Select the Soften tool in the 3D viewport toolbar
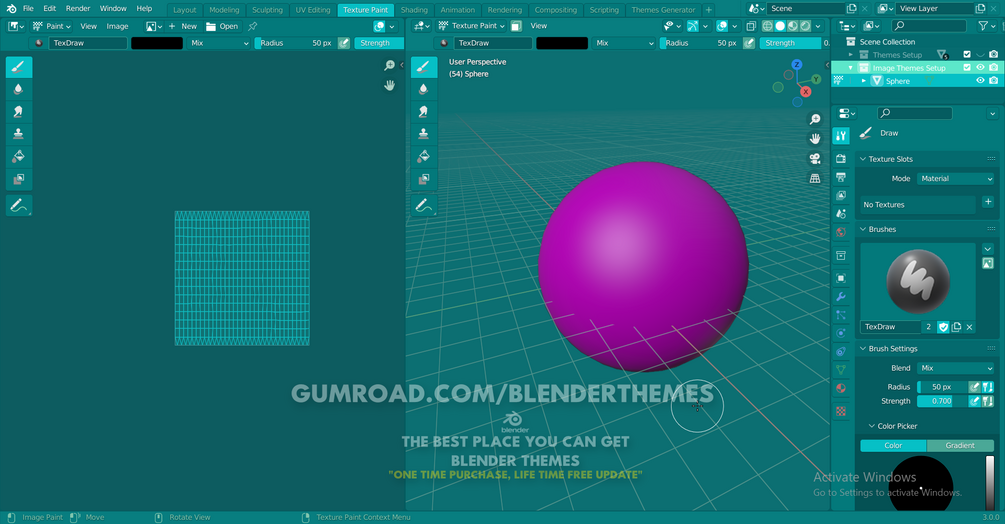The height and width of the screenshot is (524, 1005). (424, 89)
